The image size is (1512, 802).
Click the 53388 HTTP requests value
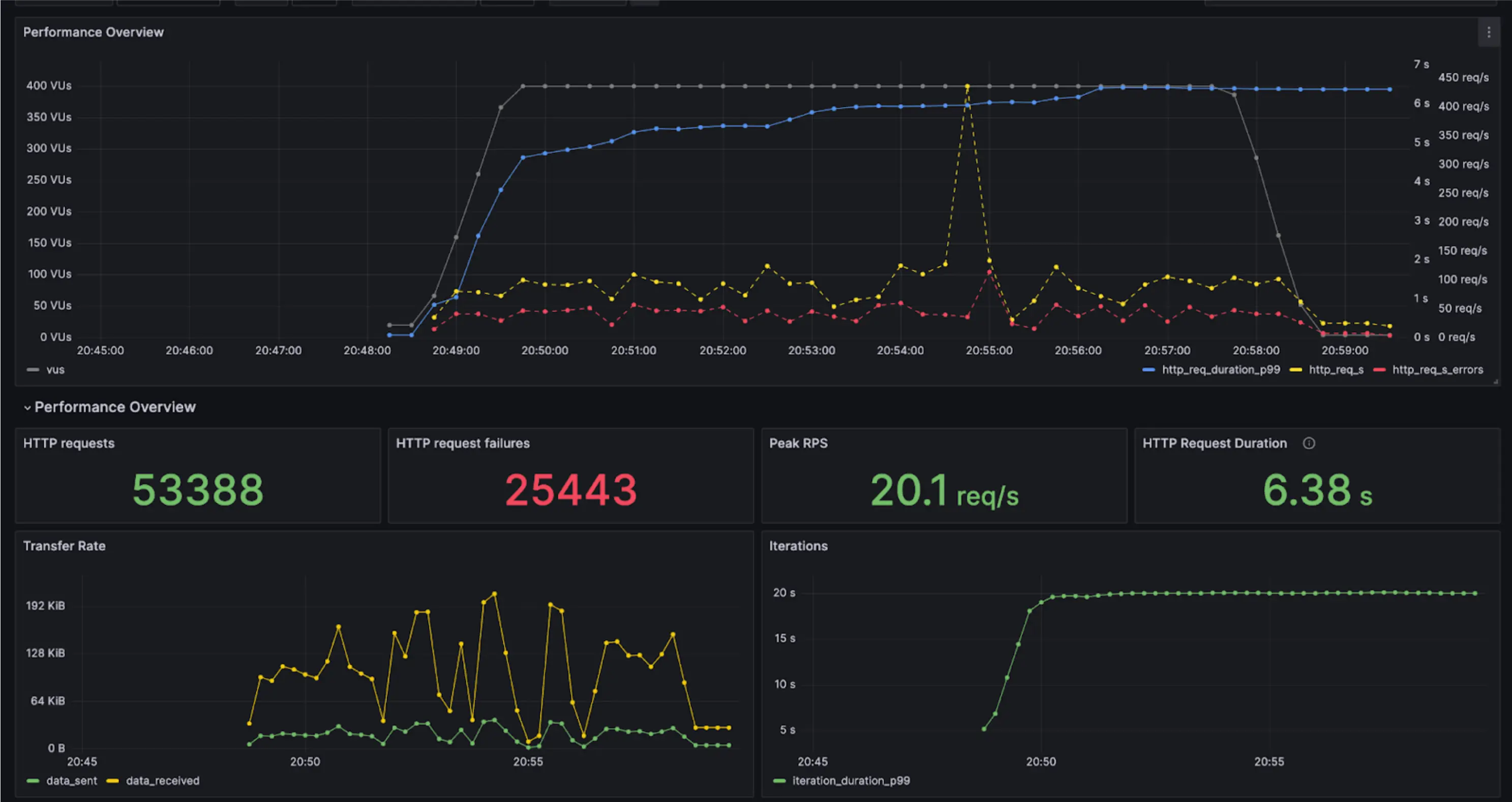pos(198,490)
